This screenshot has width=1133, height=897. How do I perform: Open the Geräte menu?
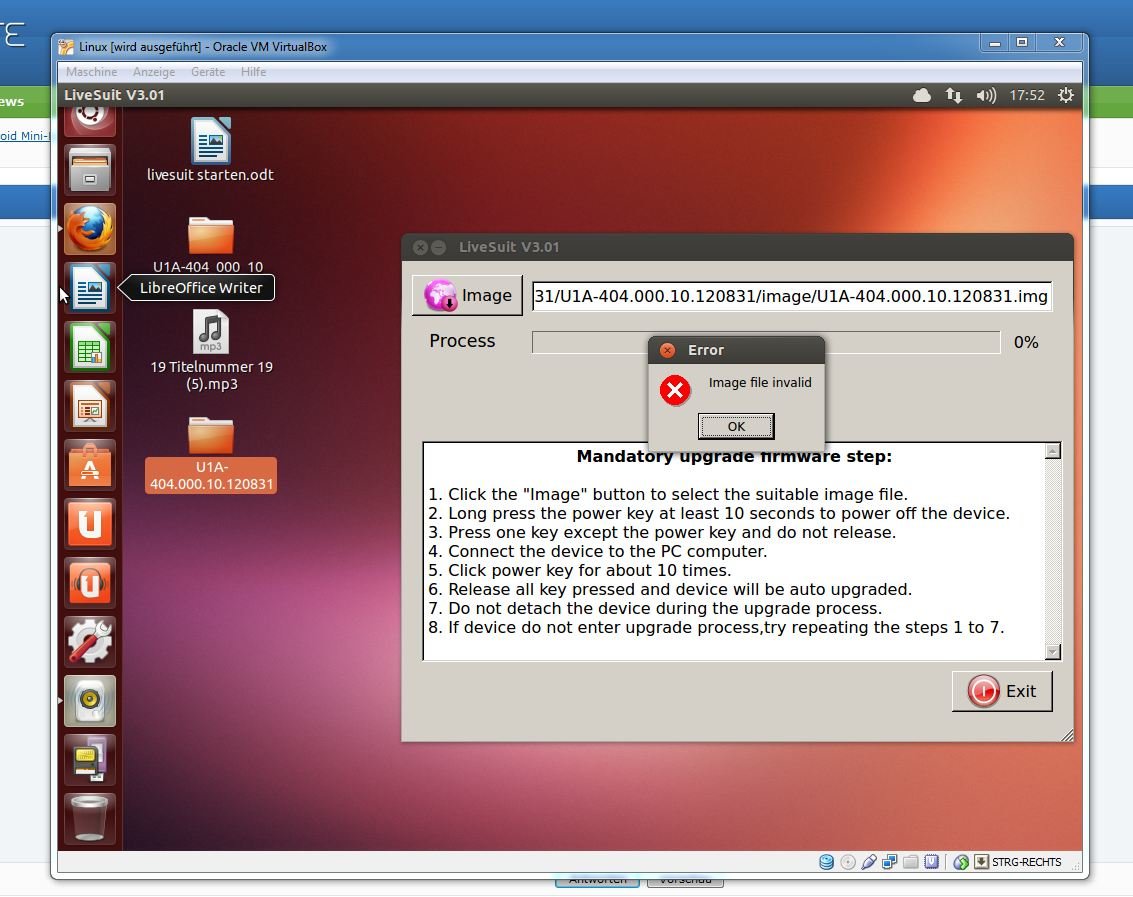coord(208,72)
